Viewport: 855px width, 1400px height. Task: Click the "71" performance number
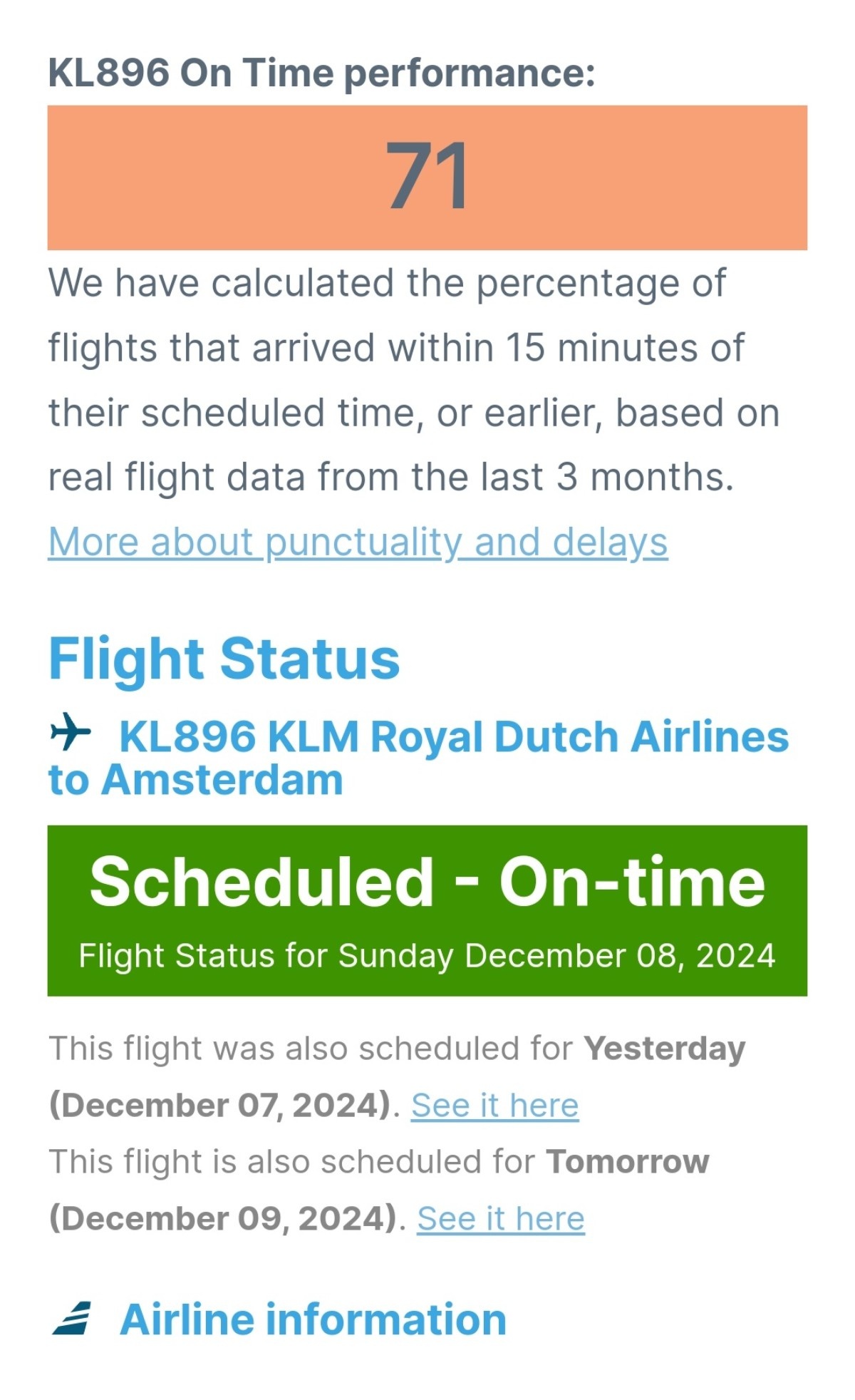click(x=427, y=177)
